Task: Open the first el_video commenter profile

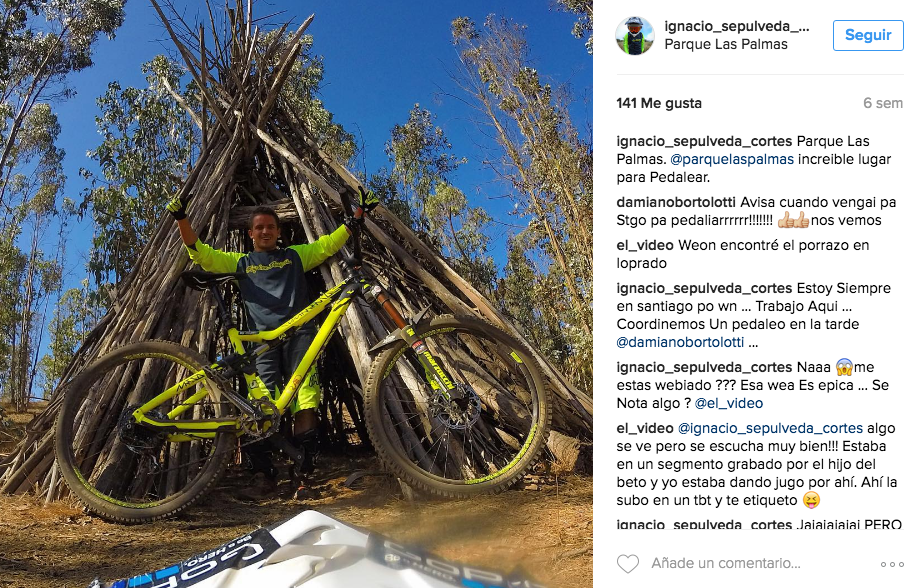Action: point(645,245)
